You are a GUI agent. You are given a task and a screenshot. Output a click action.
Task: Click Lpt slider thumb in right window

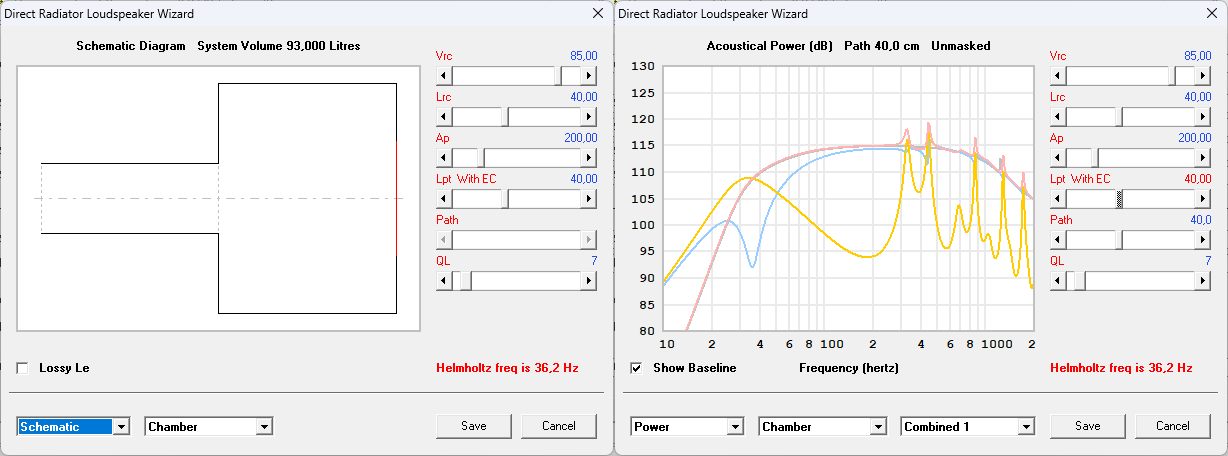pyautogui.click(x=1119, y=199)
